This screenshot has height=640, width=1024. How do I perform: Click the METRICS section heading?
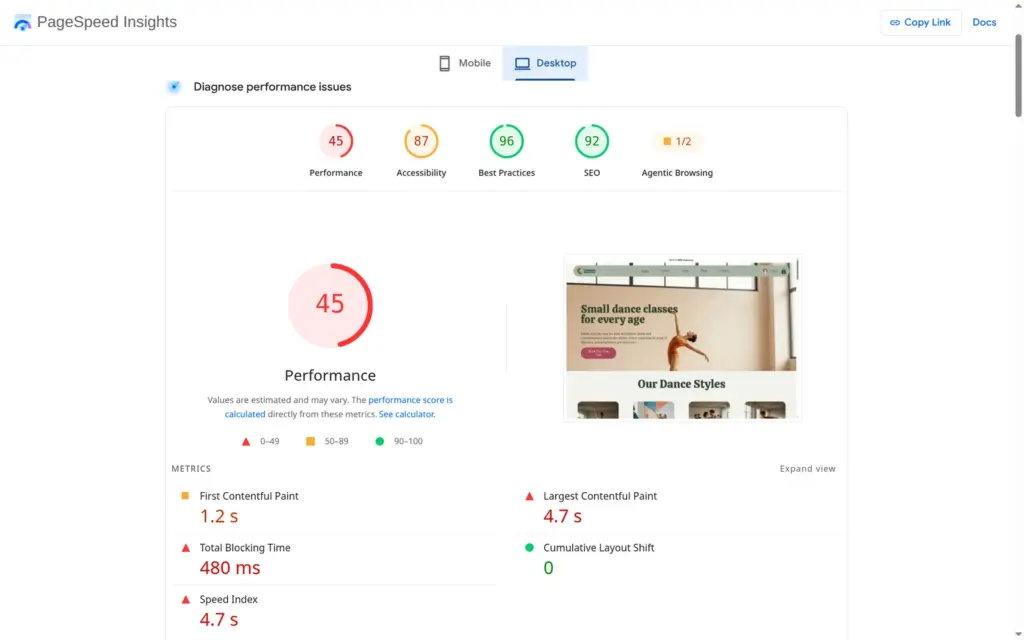tap(191, 469)
